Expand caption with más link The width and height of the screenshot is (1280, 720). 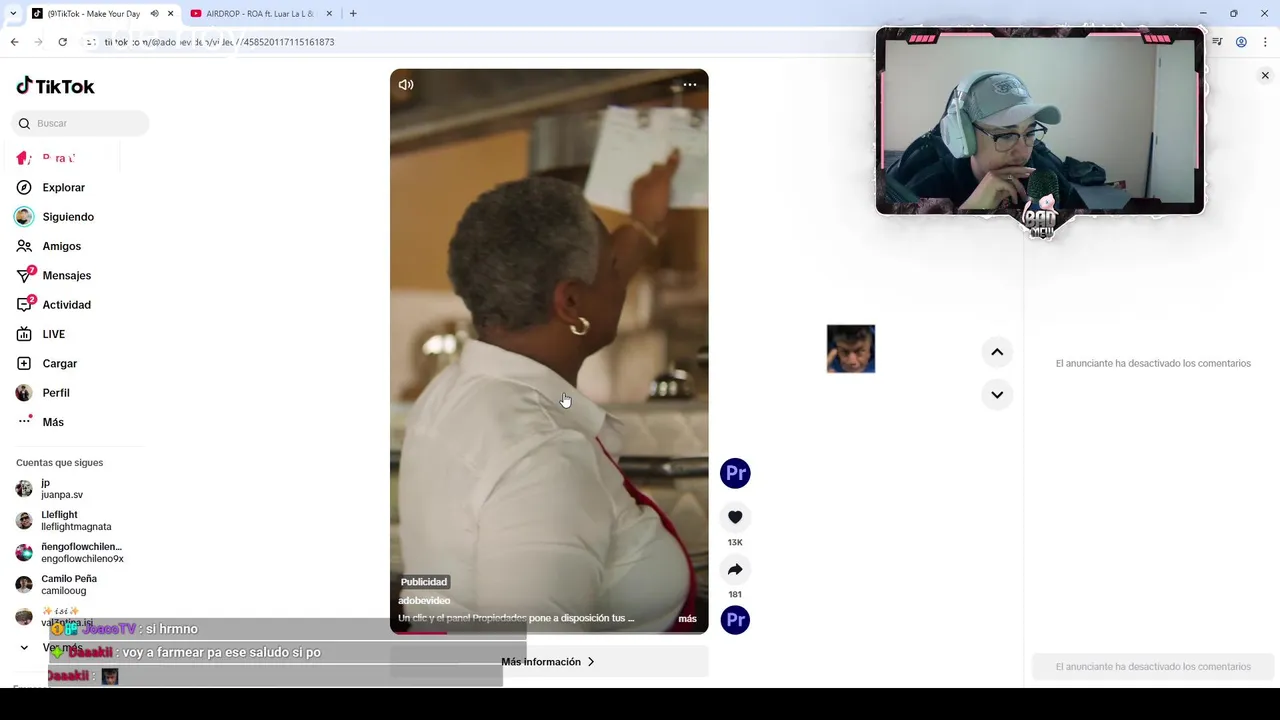point(688,619)
